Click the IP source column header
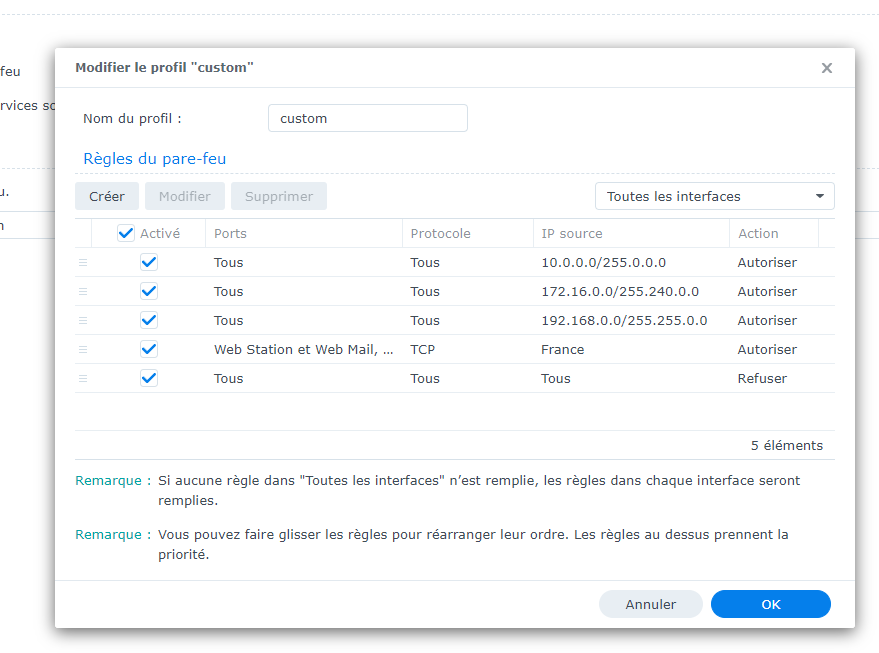The width and height of the screenshot is (879, 653). [631, 233]
